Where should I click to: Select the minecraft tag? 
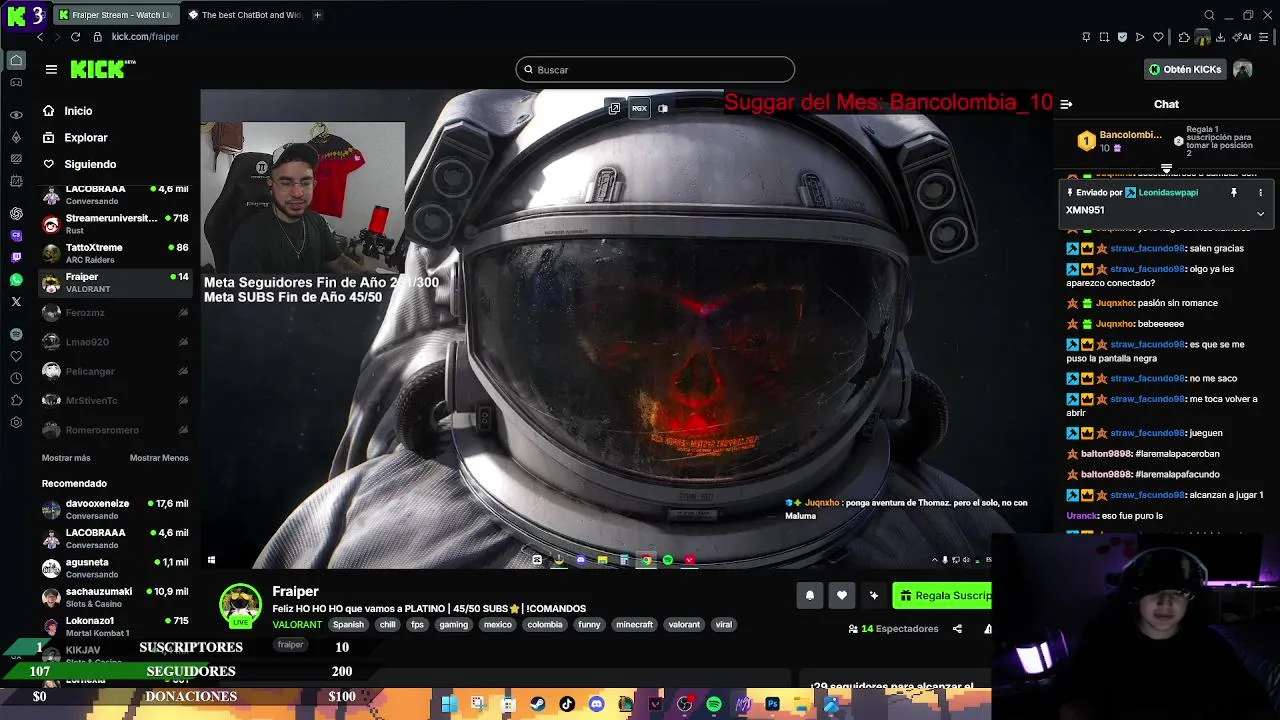click(x=634, y=625)
